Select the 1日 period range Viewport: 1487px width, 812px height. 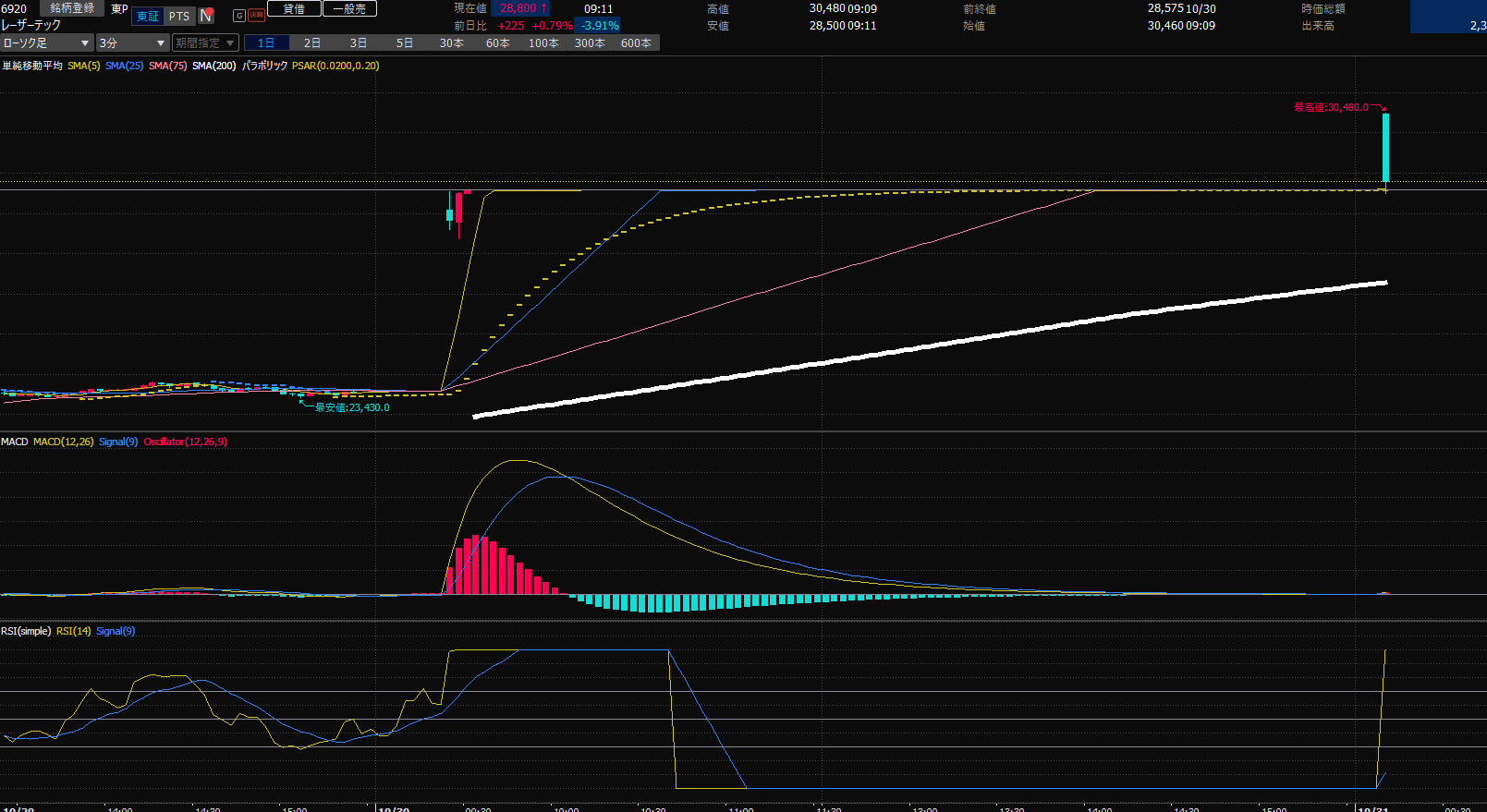(x=266, y=43)
